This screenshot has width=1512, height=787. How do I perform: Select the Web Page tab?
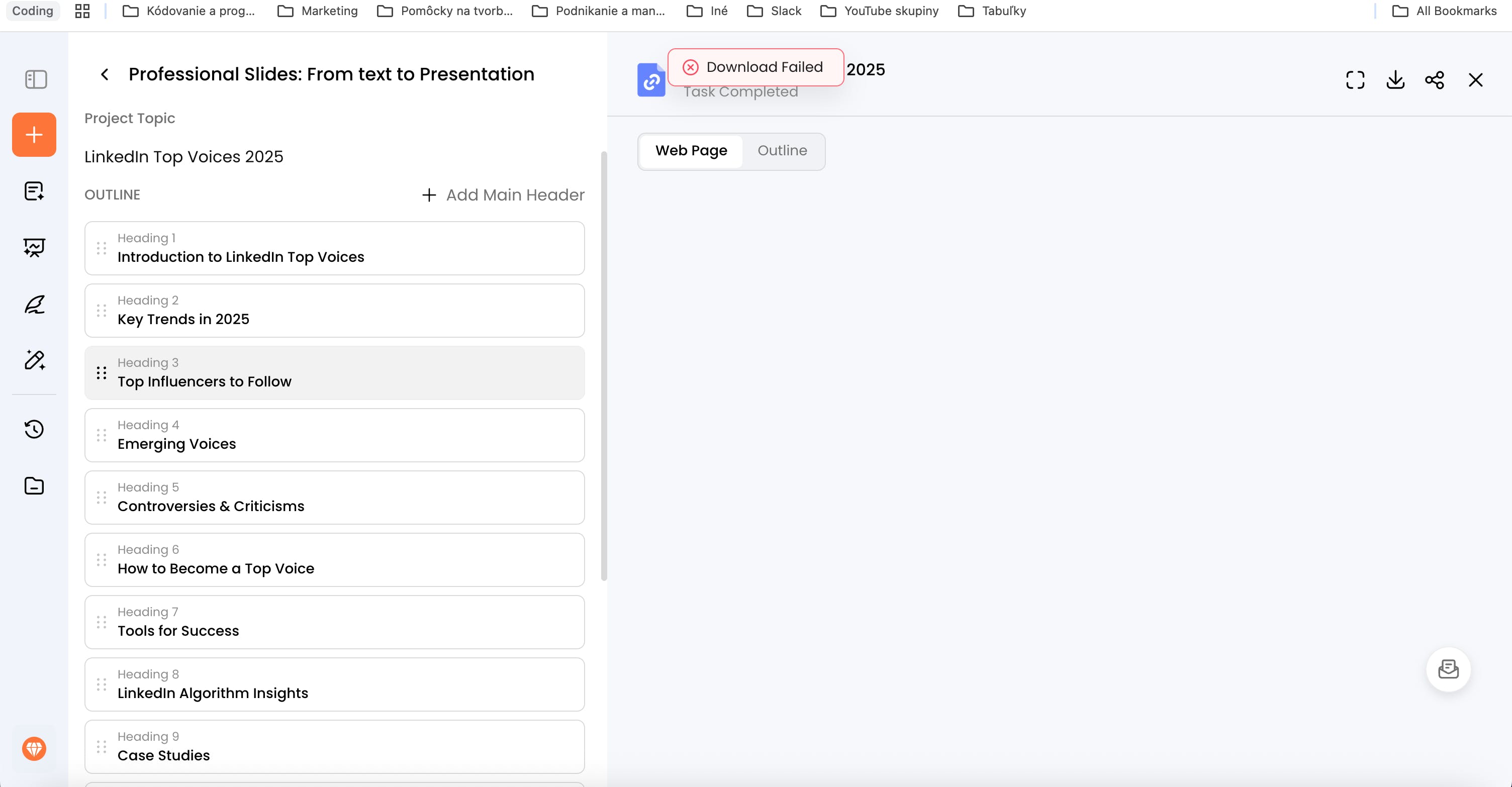click(x=691, y=151)
